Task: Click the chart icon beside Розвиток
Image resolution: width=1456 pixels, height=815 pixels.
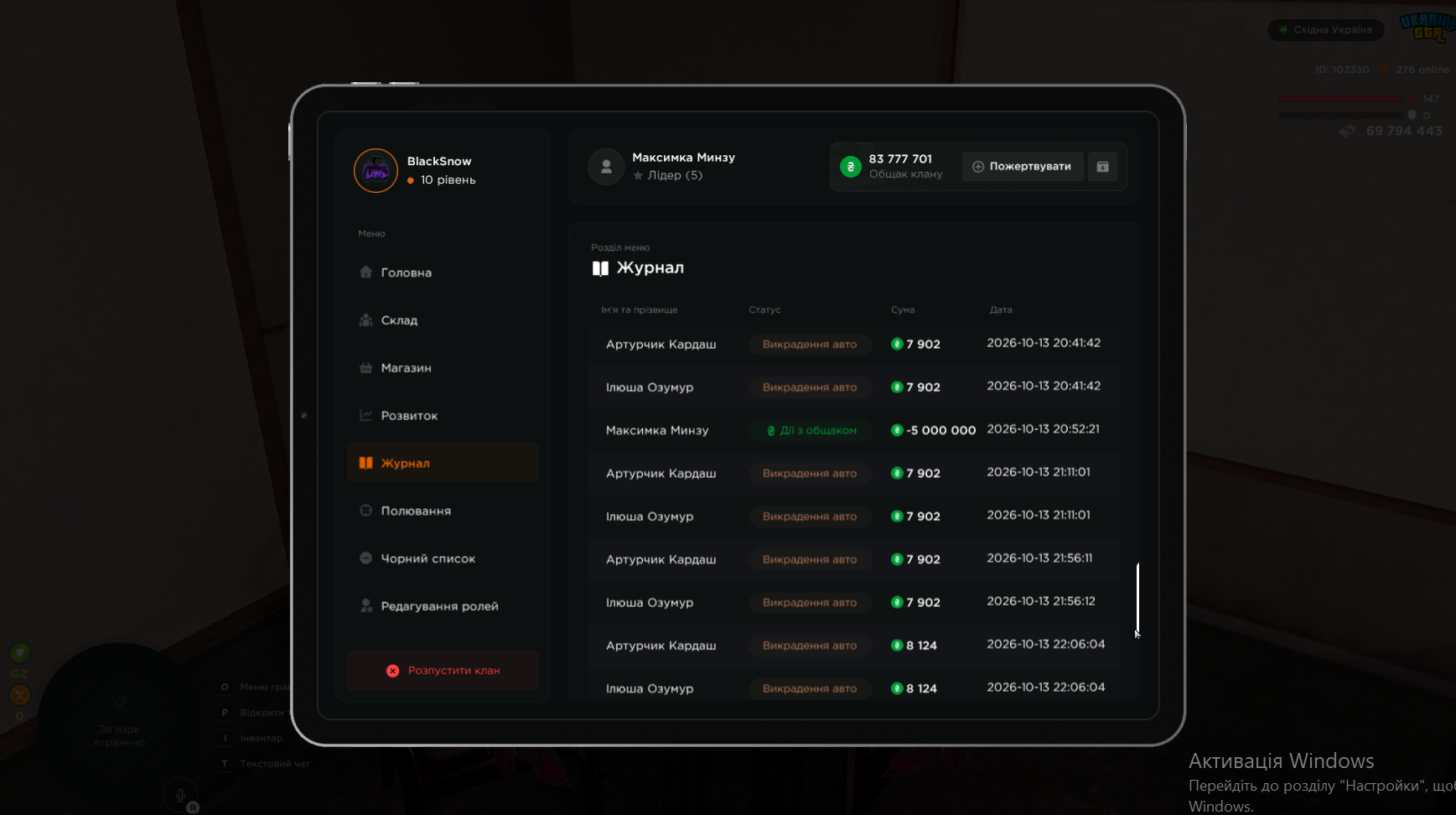Action: 365,415
